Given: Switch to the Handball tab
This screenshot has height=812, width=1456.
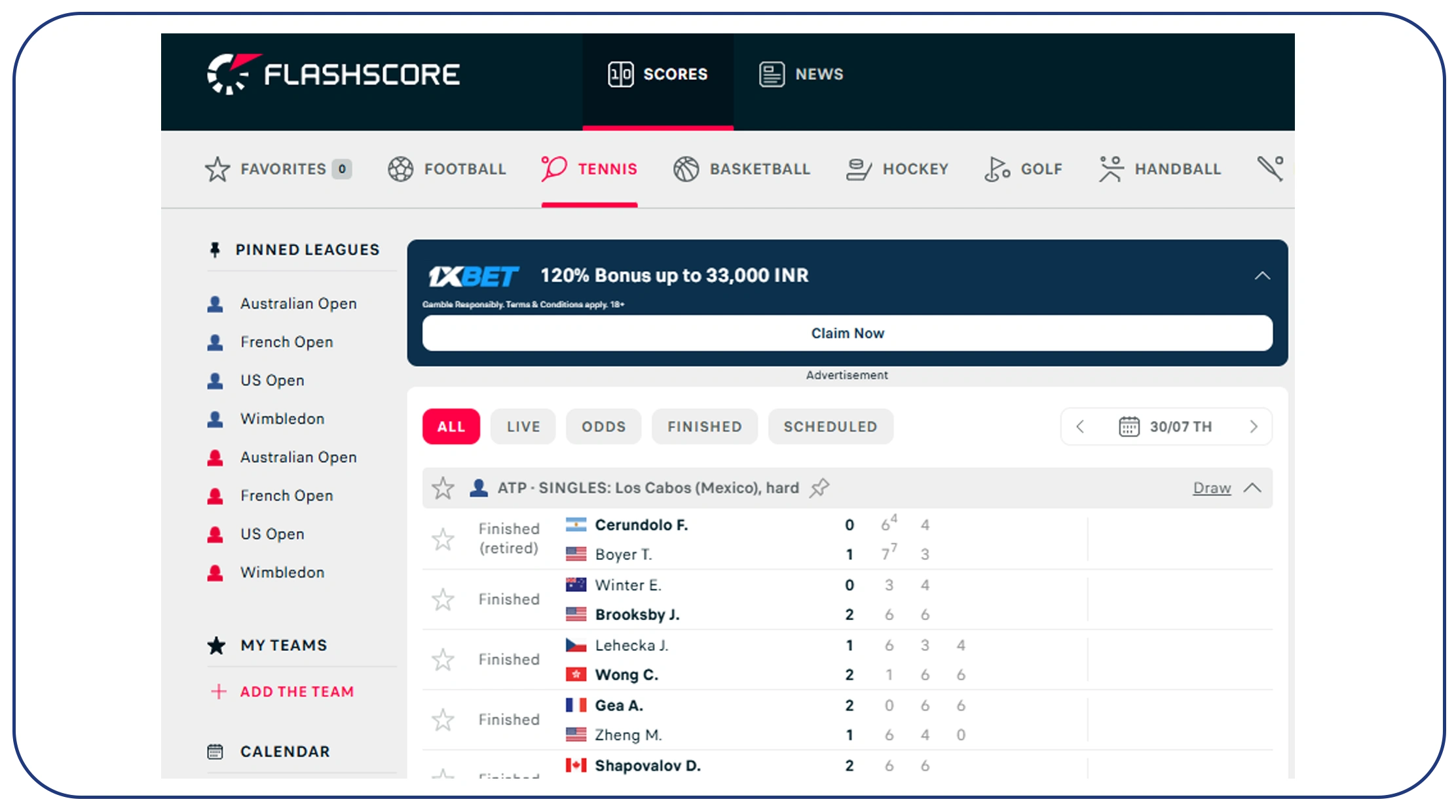Looking at the screenshot, I should 1160,169.
